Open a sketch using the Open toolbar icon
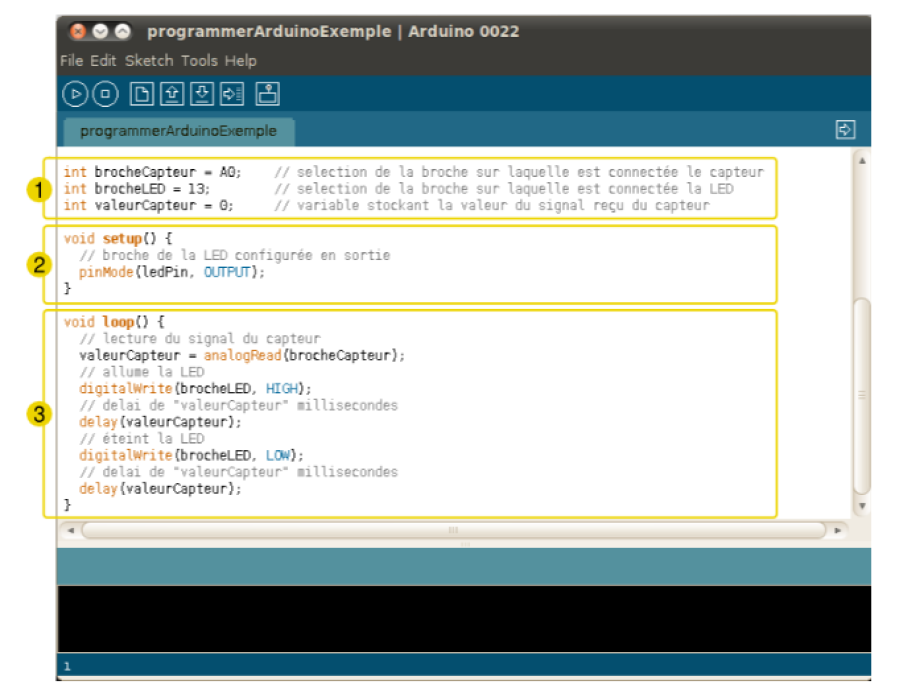 [172, 94]
